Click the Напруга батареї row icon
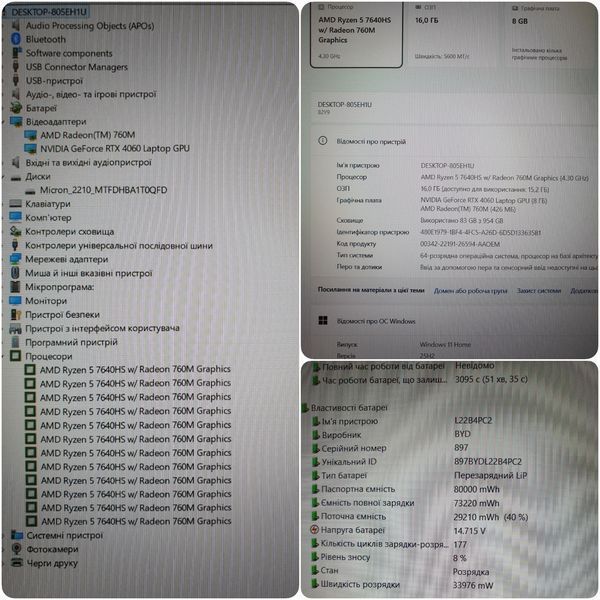The width and height of the screenshot is (600, 600). 314,530
